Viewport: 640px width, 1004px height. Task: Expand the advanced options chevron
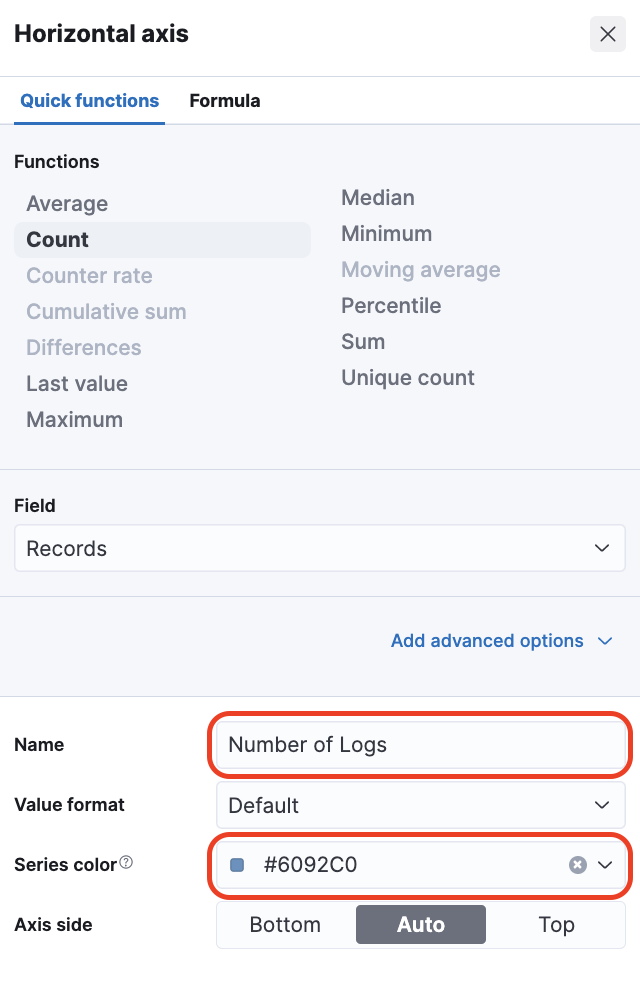605,641
